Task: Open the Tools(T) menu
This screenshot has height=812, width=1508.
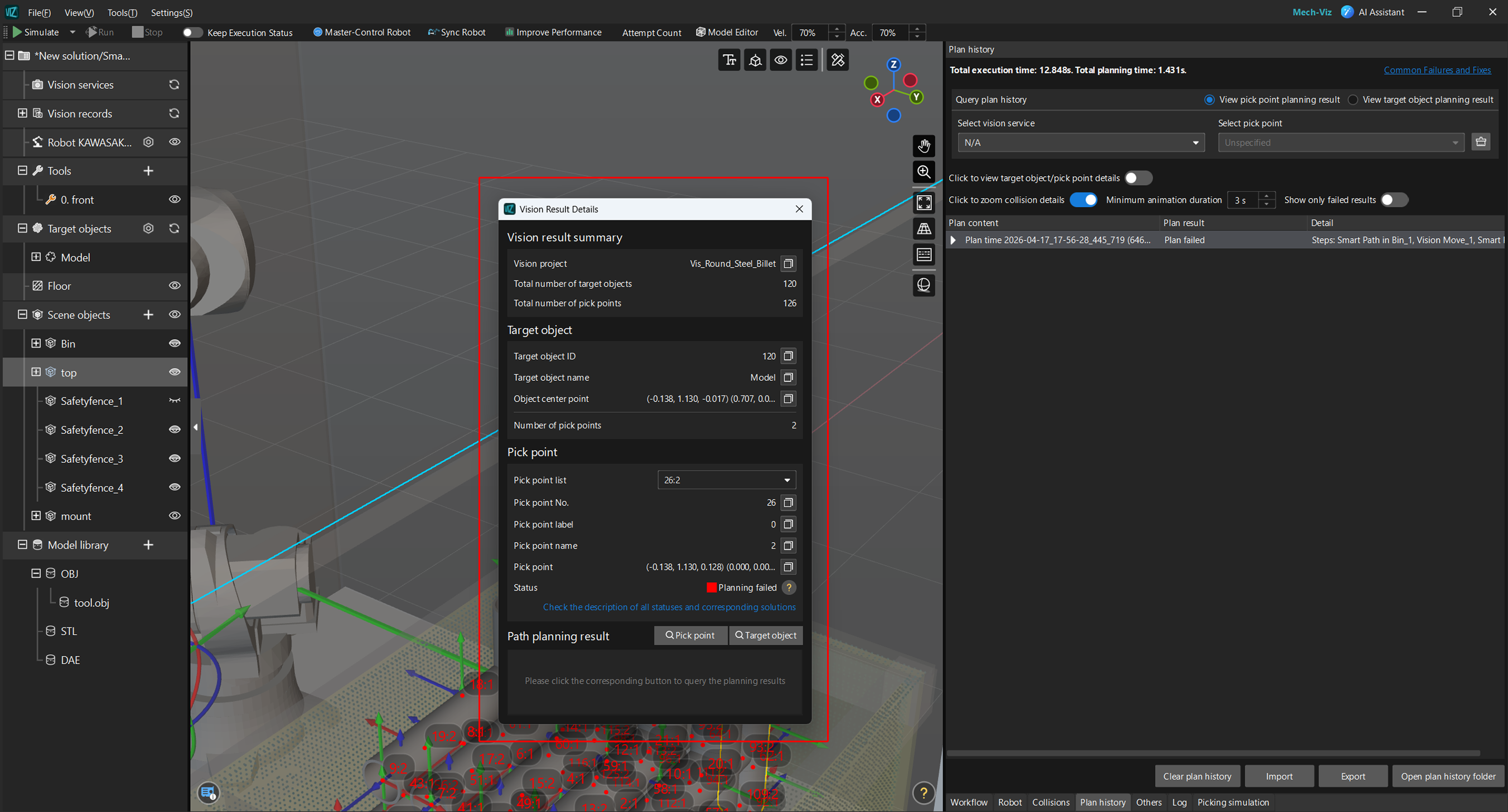Action: click(x=122, y=12)
